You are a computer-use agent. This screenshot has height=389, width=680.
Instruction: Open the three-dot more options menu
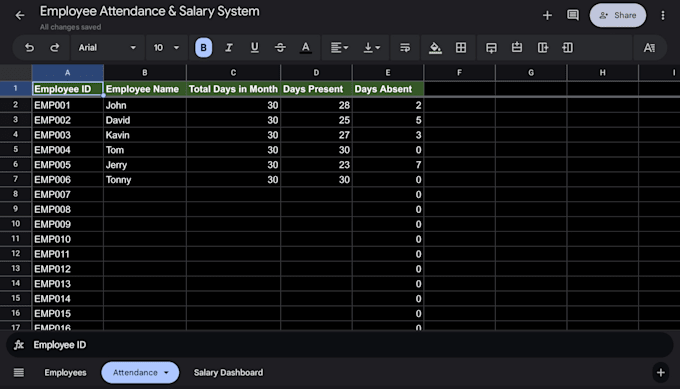coord(663,16)
